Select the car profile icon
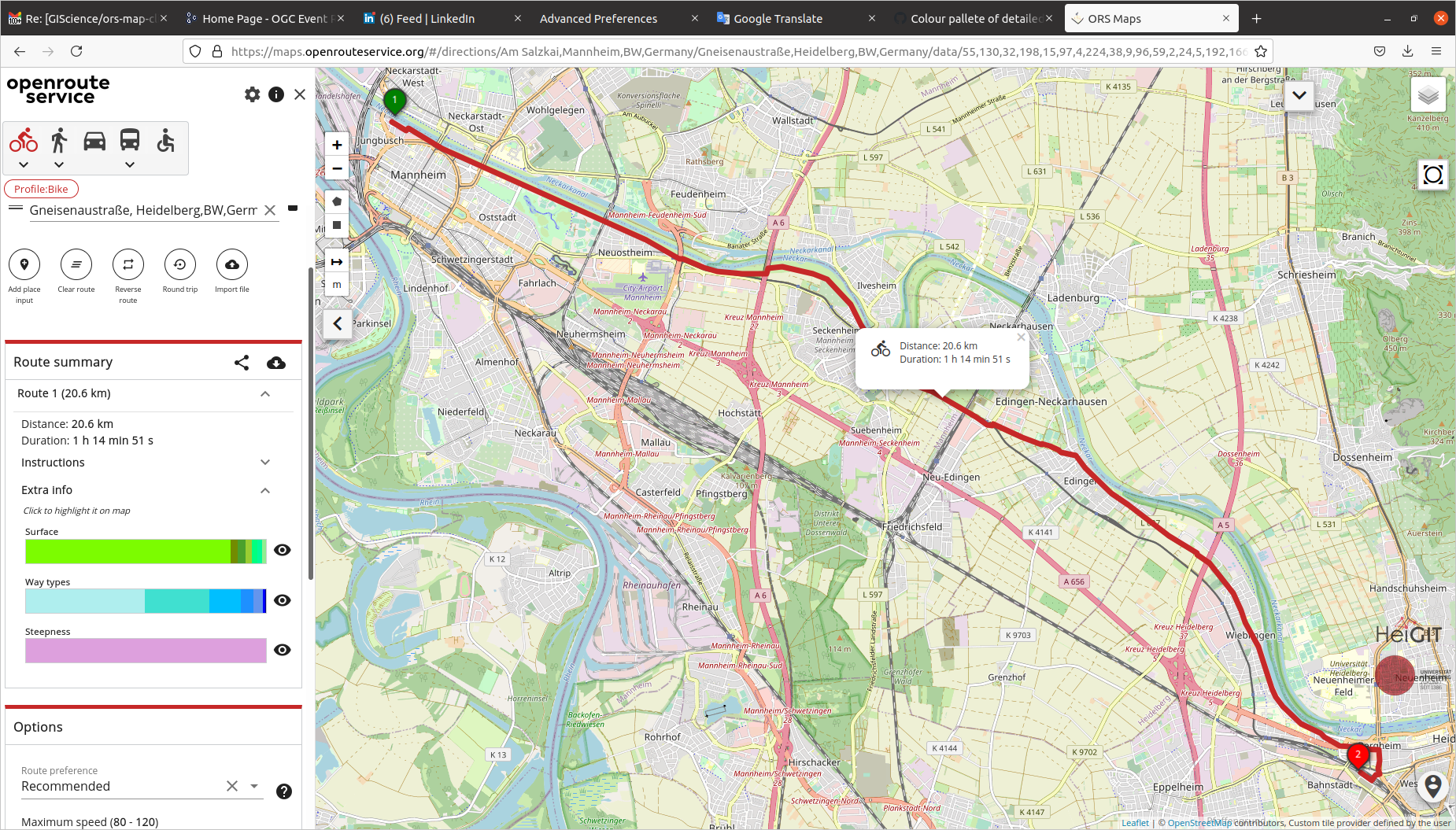The height and width of the screenshot is (830, 1456). pos(94,141)
